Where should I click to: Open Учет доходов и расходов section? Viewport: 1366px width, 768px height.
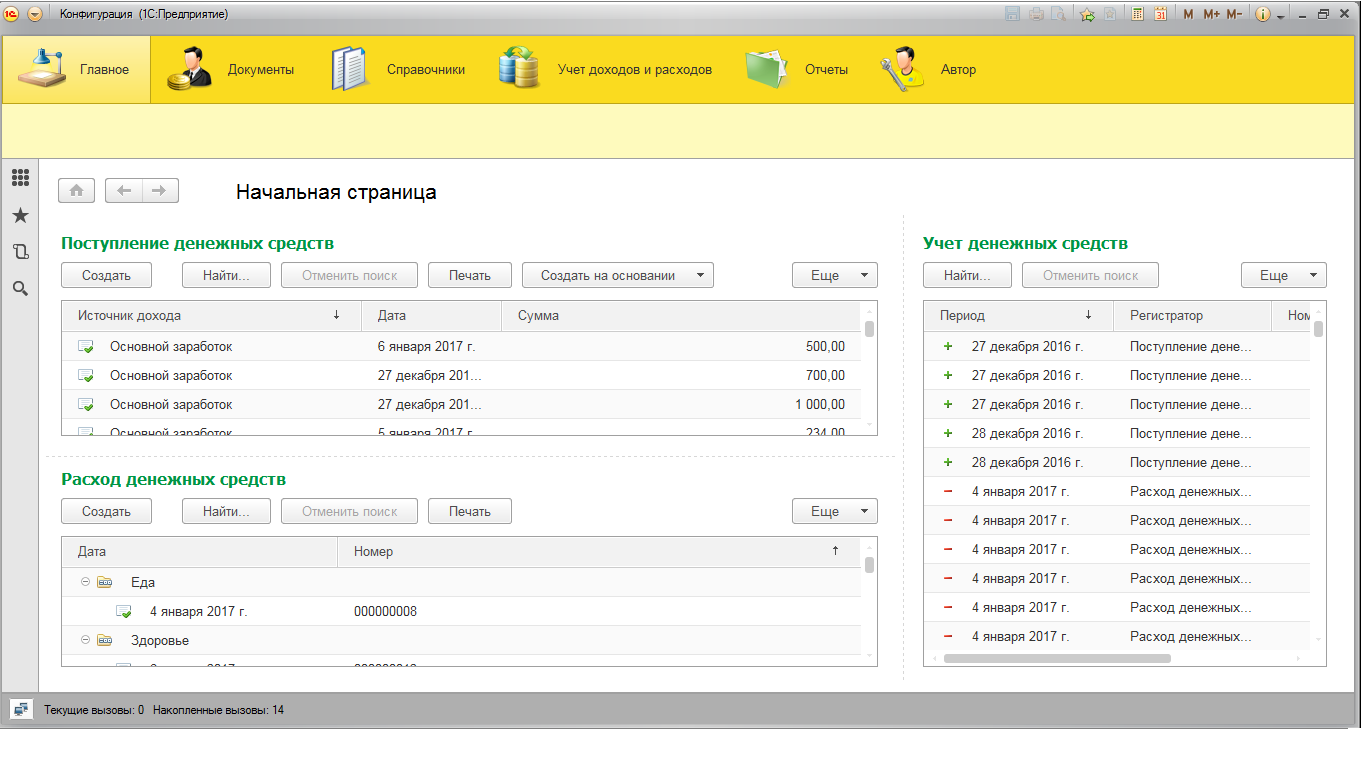click(606, 69)
